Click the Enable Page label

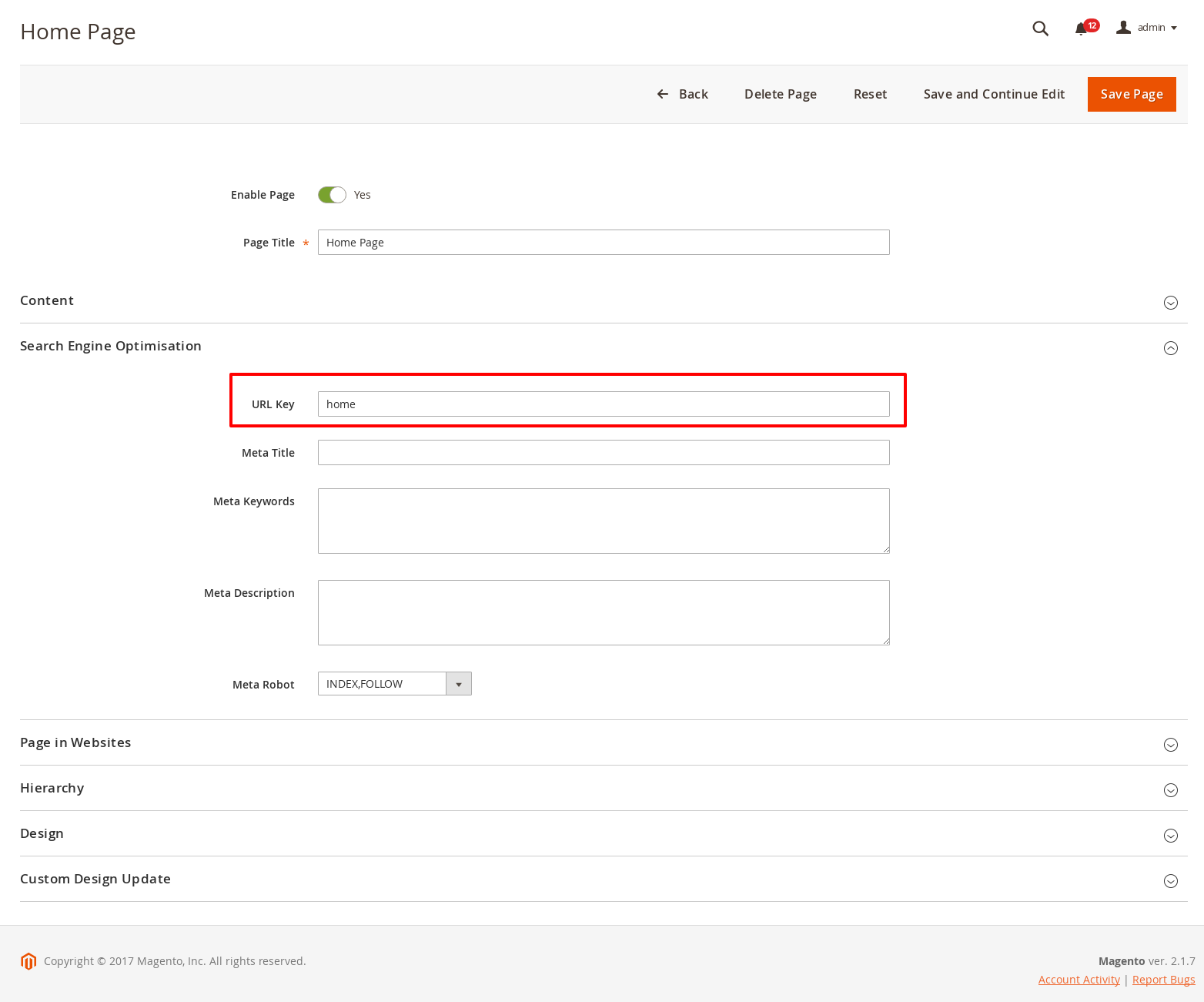[x=263, y=195]
